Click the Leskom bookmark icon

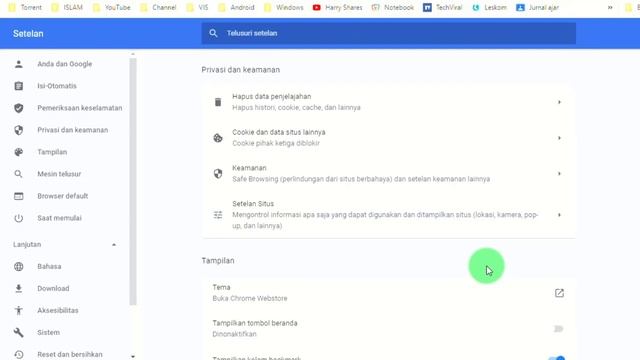476,7
